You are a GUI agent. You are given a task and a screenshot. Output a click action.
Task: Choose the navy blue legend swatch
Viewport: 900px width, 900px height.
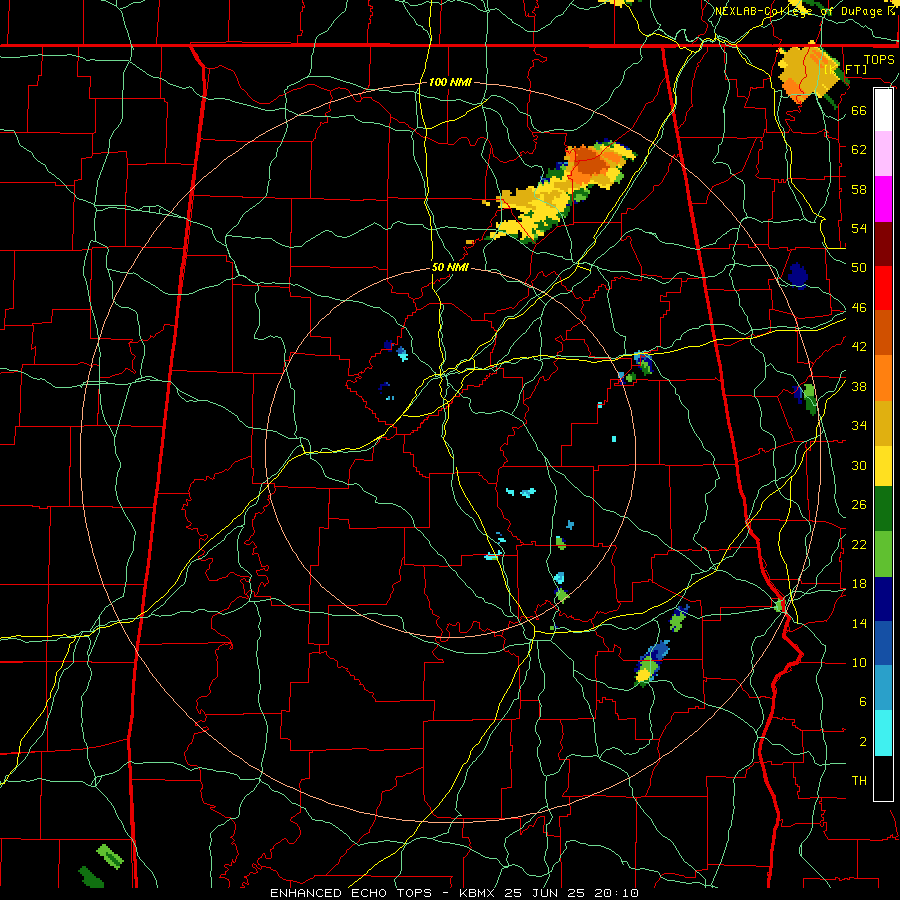883,599
